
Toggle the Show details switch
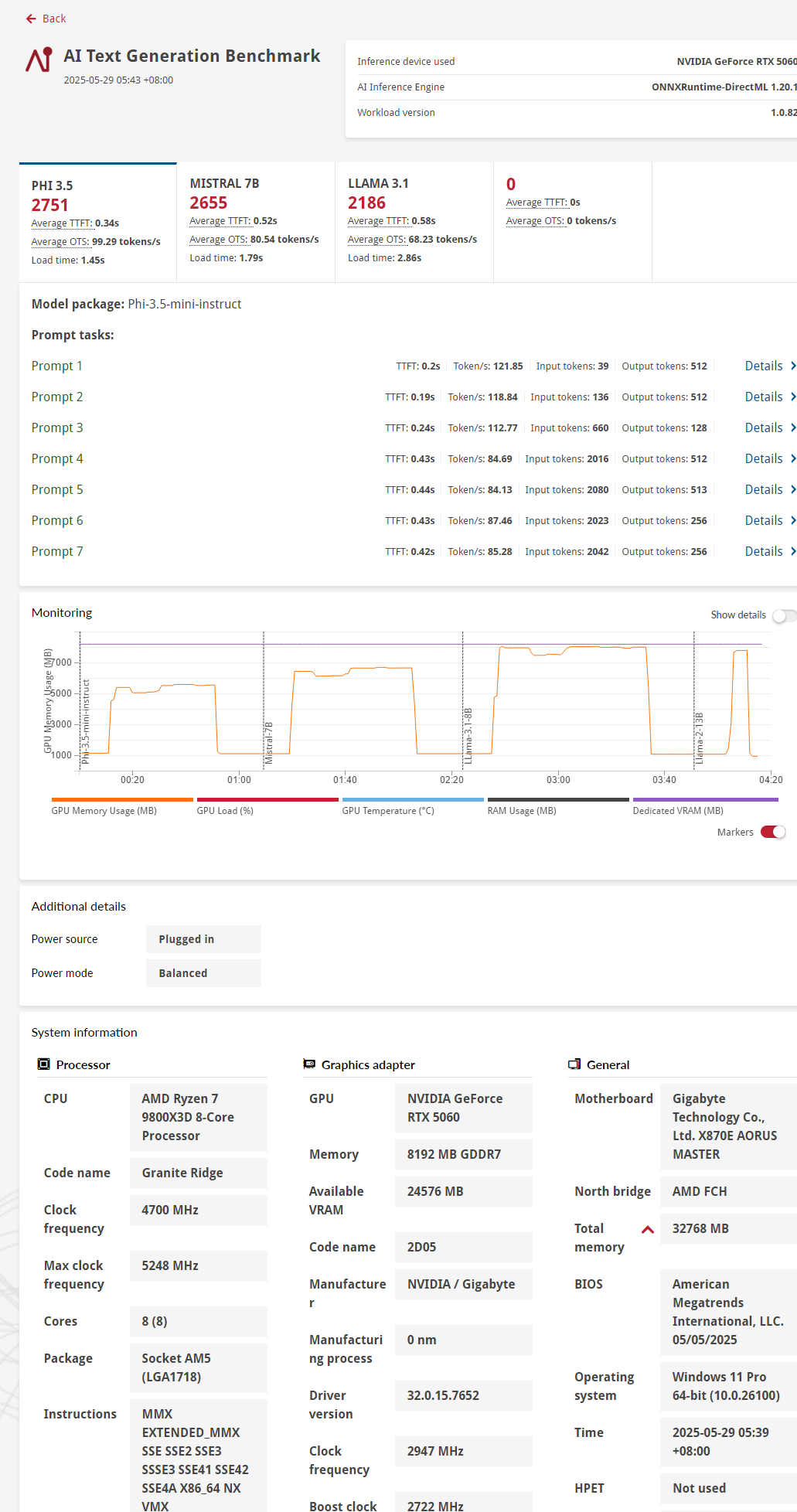click(783, 615)
